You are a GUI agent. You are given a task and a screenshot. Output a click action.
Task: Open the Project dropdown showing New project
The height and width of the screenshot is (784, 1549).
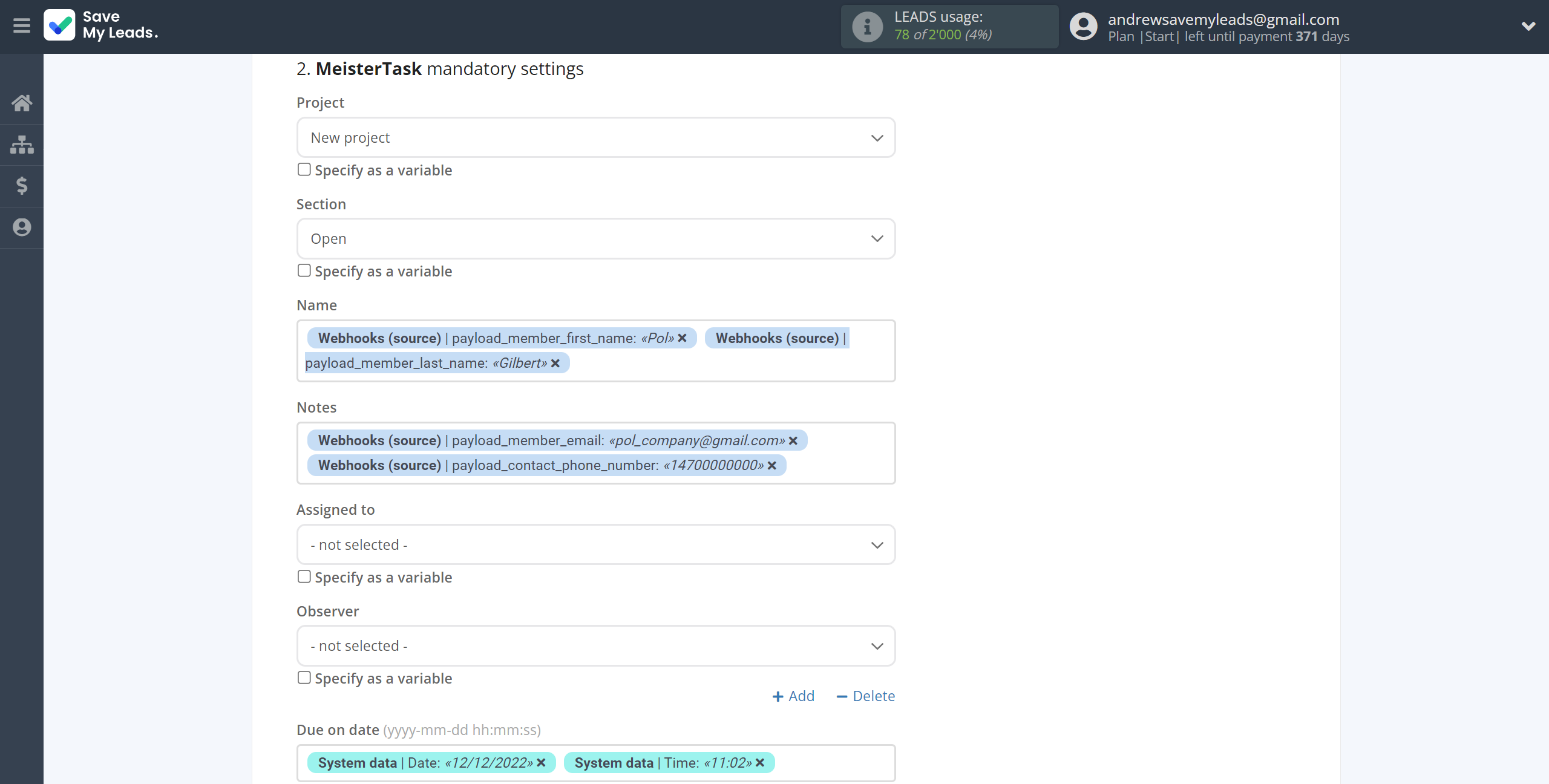[596, 138]
